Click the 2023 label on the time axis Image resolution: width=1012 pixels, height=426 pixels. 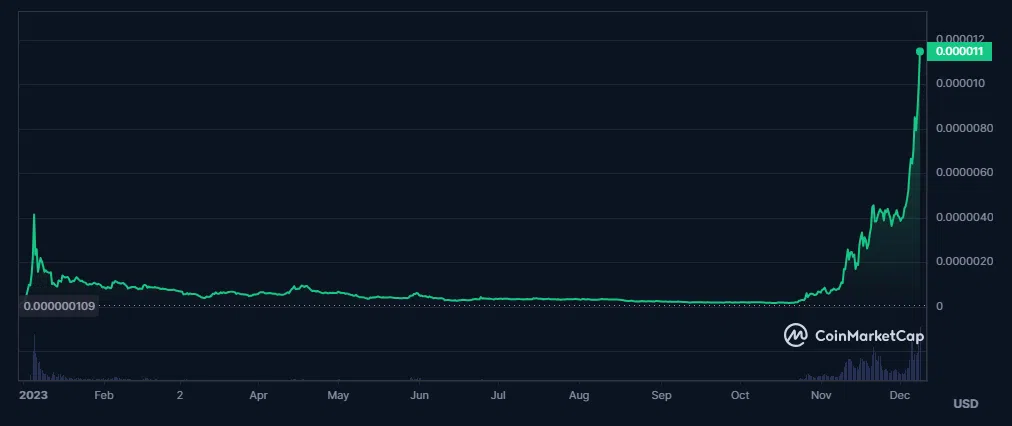click(34, 395)
